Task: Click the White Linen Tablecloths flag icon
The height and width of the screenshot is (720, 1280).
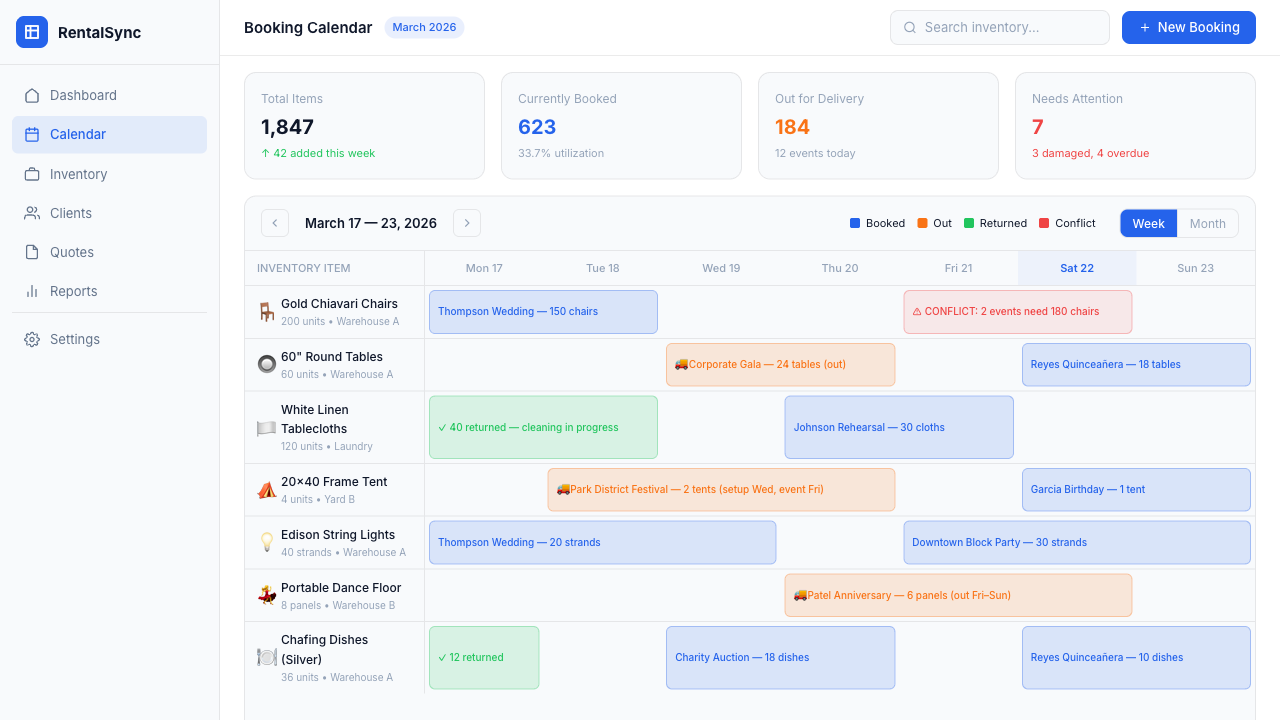Action: [266, 428]
